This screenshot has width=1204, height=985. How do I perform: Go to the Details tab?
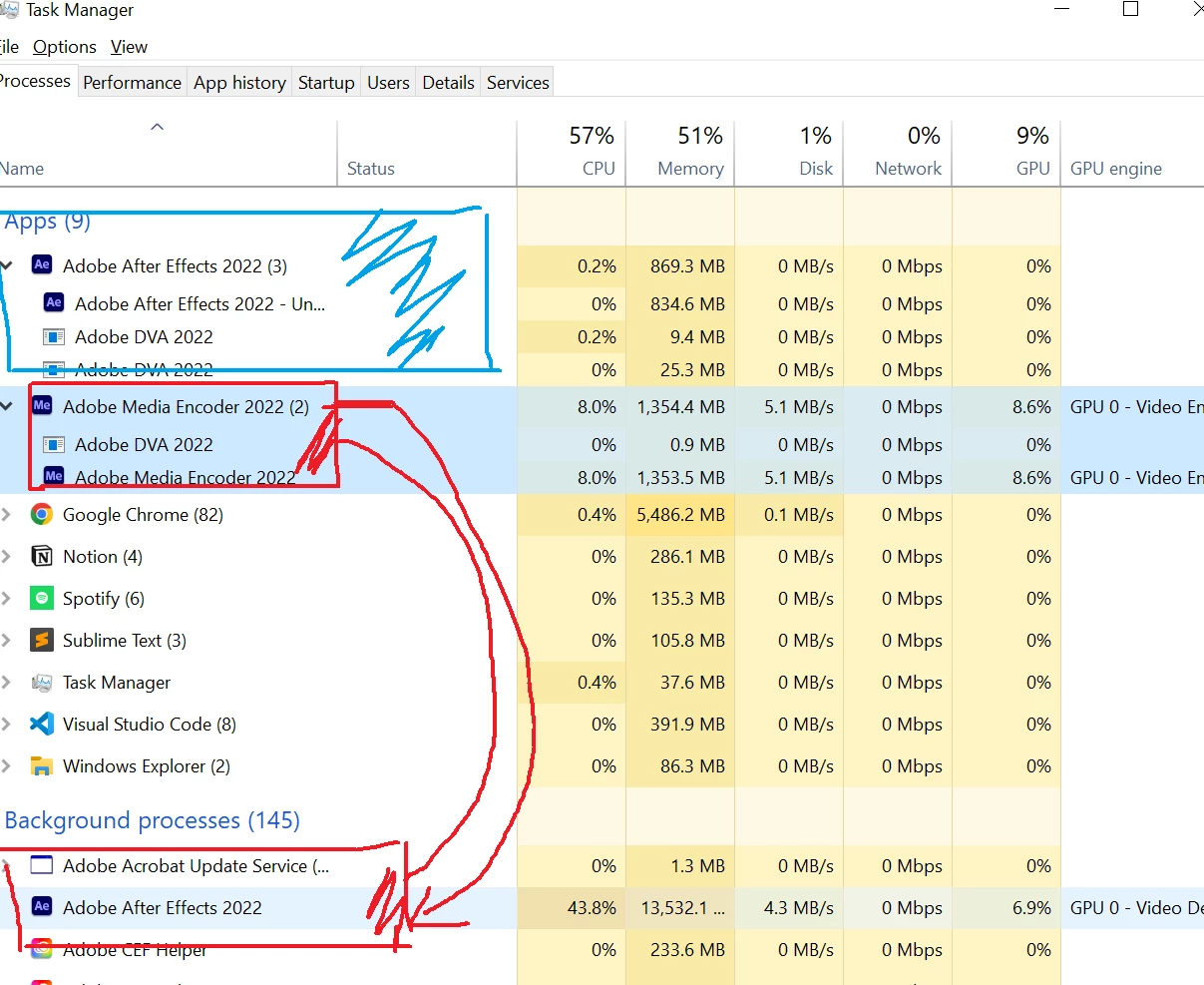(448, 83)
